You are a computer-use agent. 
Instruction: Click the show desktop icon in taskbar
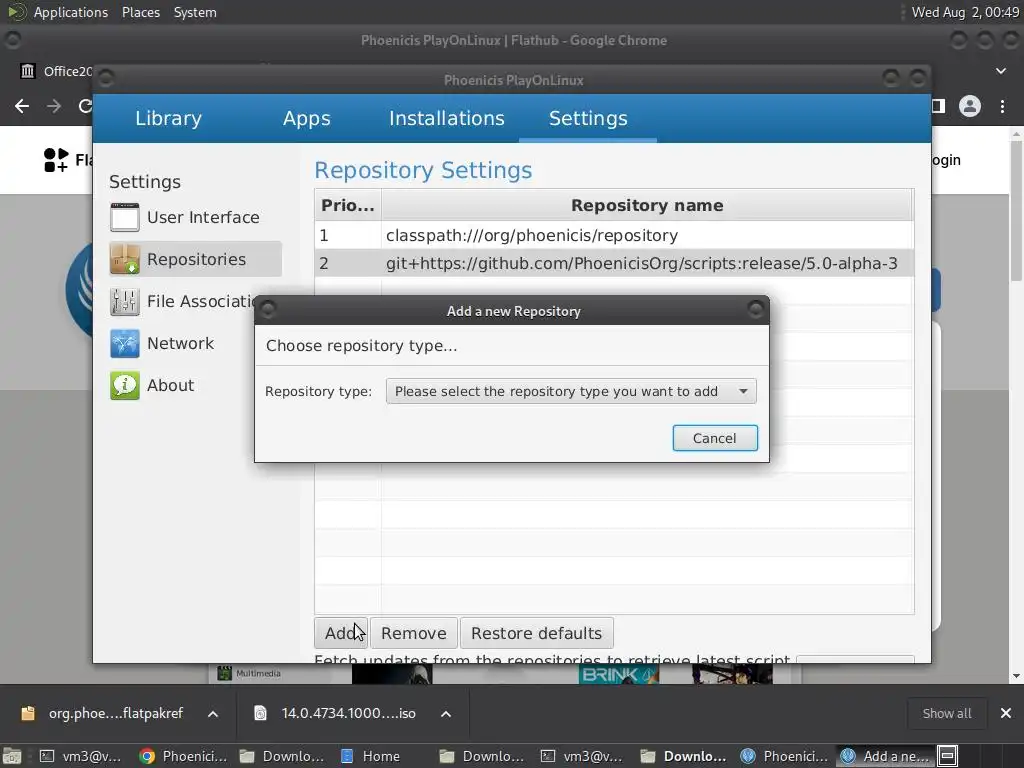(x=12, y=756)
